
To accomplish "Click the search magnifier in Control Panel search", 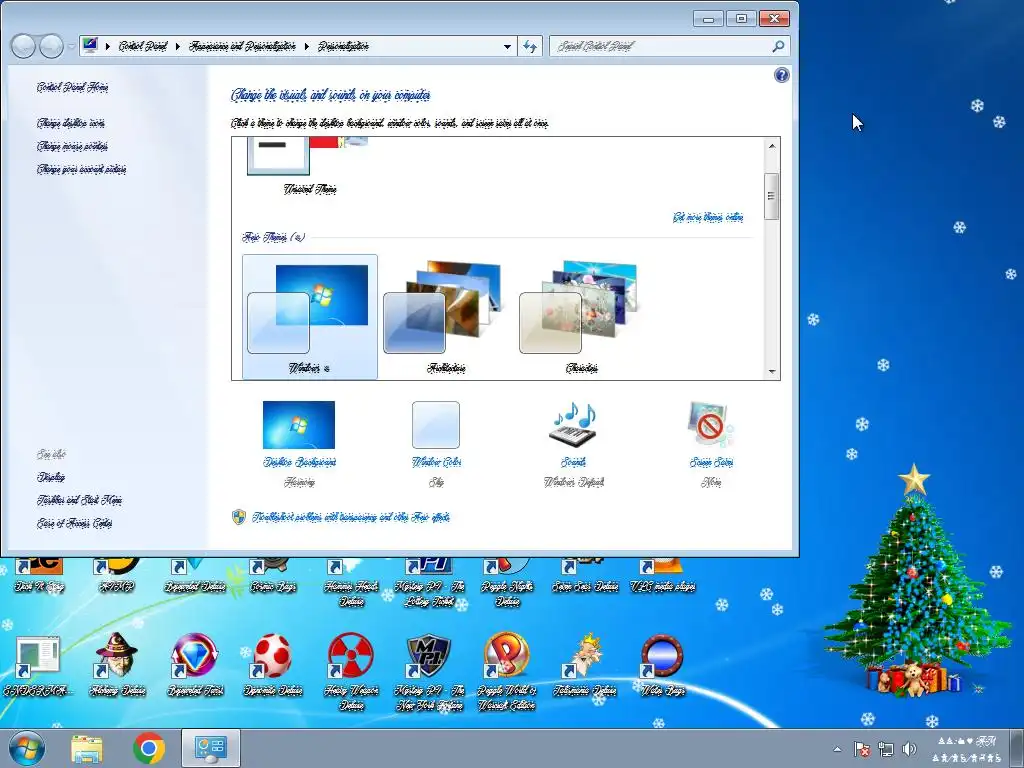I will [x=778, y=46].
